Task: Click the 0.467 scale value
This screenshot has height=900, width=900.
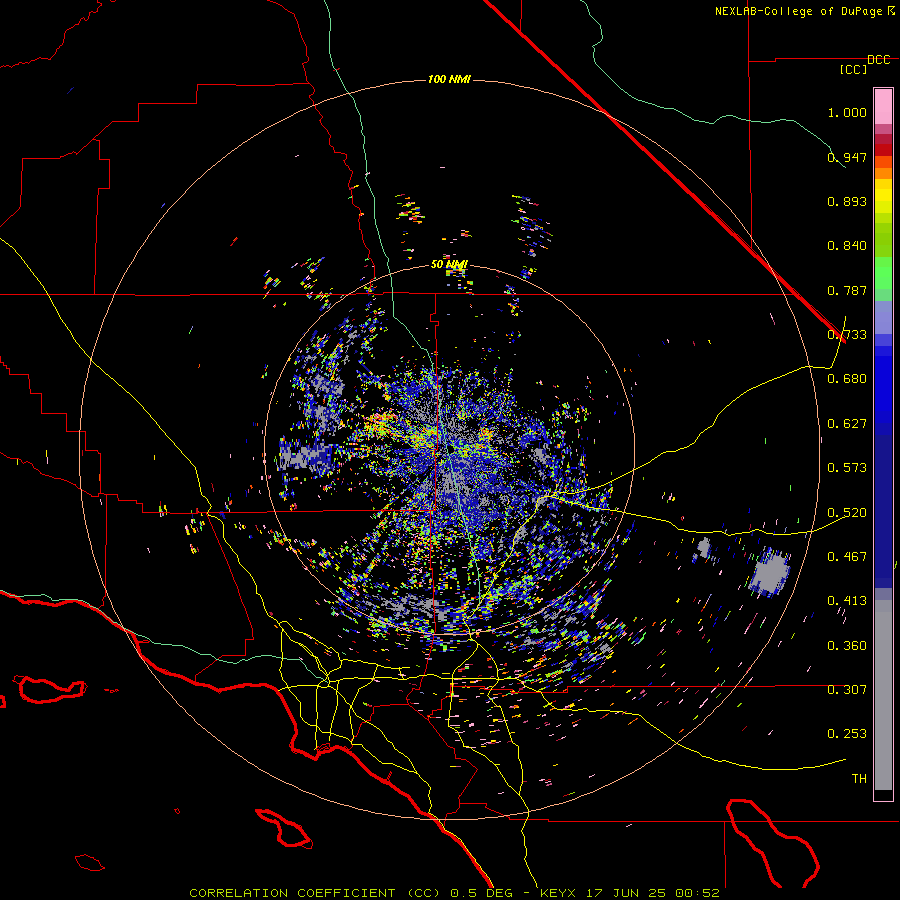Action: click(x=847, y=557)
